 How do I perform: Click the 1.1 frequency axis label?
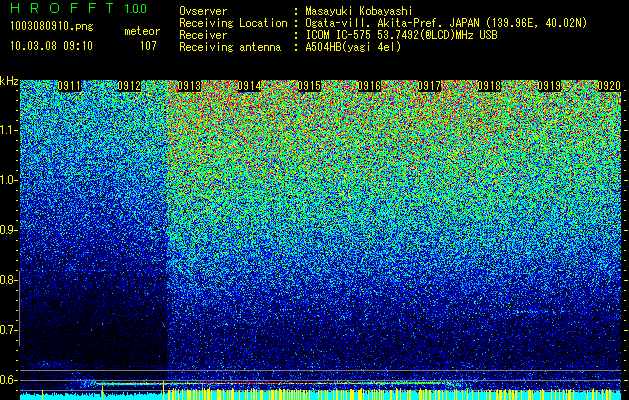tap(8, 130)
